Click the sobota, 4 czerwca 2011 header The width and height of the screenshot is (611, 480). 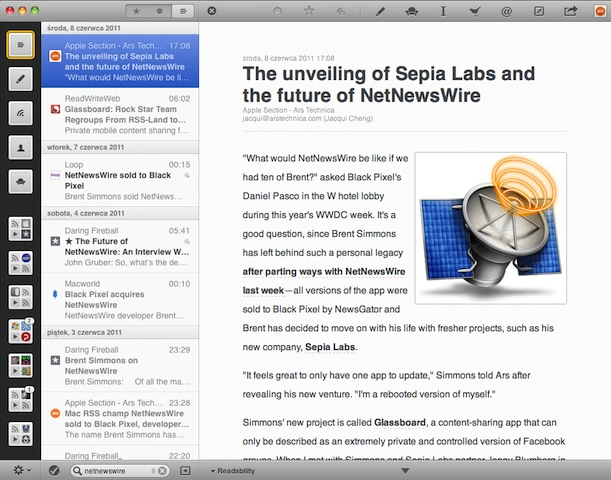[x=120, y=213]
